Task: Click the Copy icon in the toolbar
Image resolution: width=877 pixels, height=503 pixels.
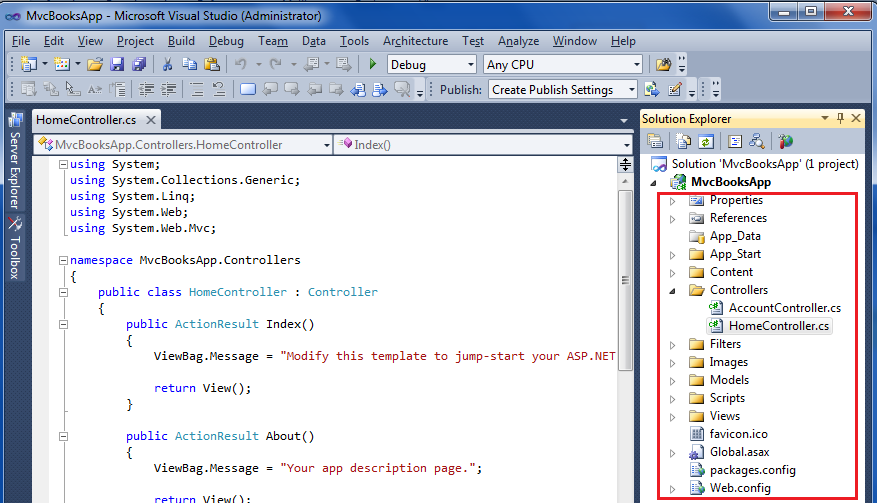Action: 189,64
